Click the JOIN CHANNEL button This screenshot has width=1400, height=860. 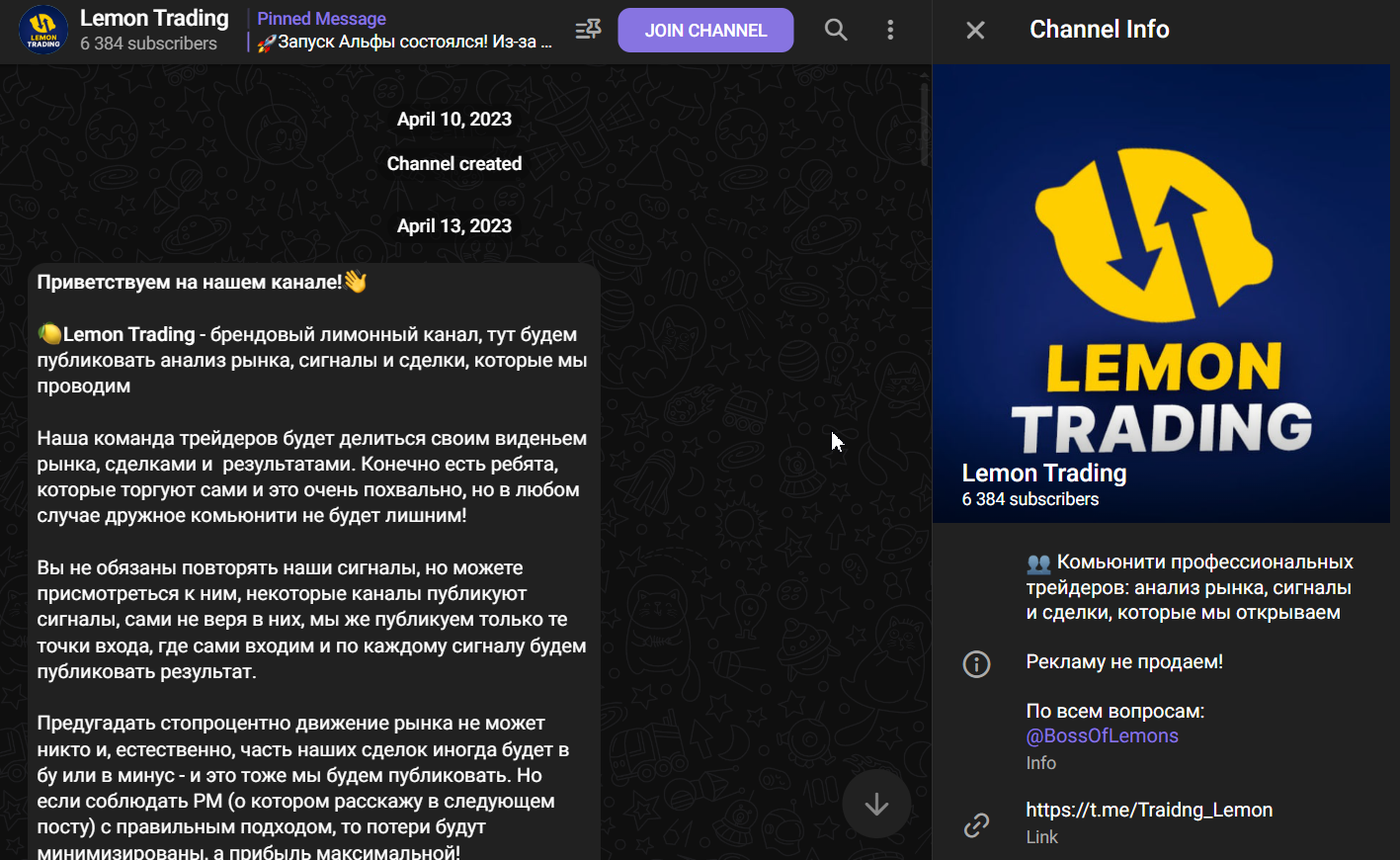click(705, 30)
